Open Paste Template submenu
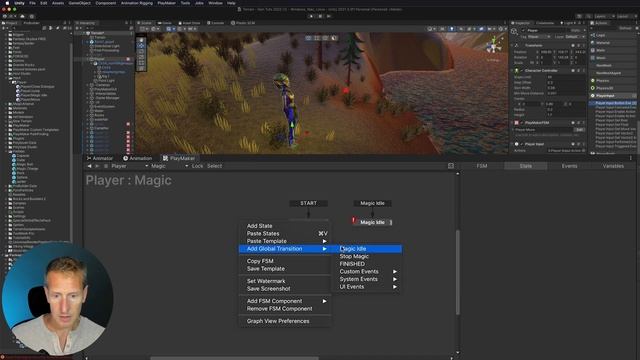Image resolution: width=640 pixels, height=360 pixels. point(284,241)
